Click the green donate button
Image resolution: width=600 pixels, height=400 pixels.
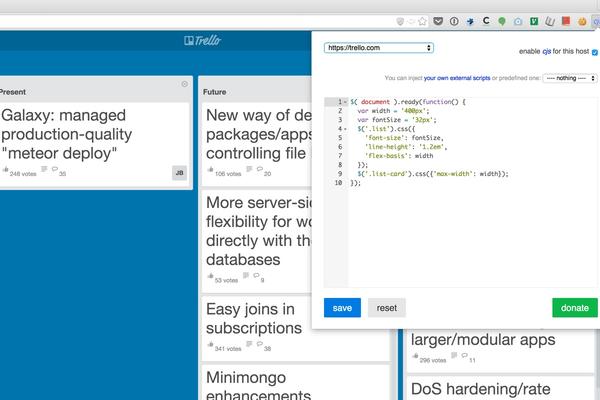point(575,308)
